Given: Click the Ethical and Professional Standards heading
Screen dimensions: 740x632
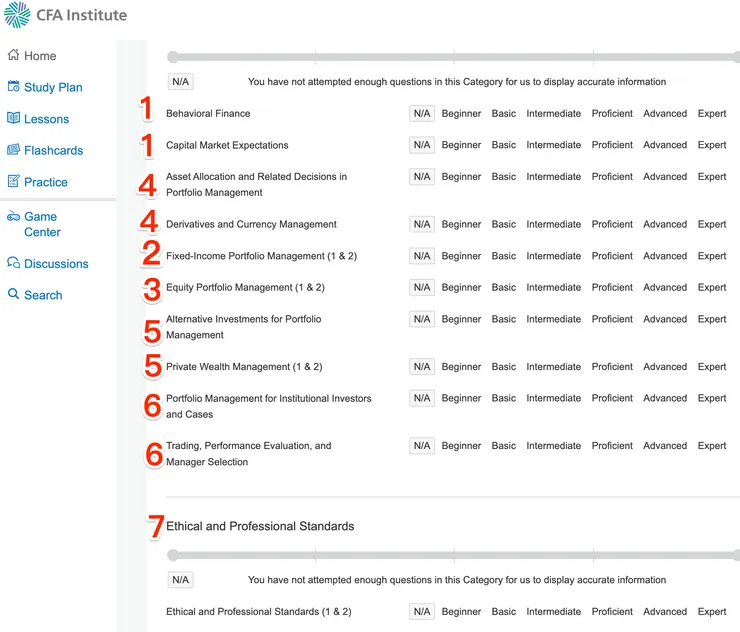Looking at the screenshot, I should pos(260,526).
